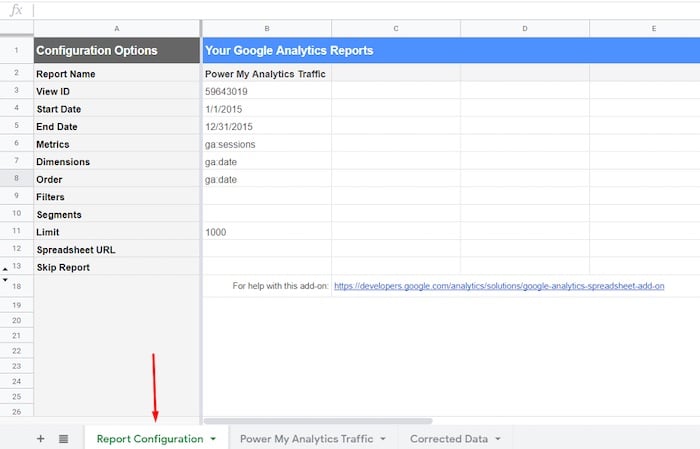
Task: Select the Metrics label cell
Action: 117,144
